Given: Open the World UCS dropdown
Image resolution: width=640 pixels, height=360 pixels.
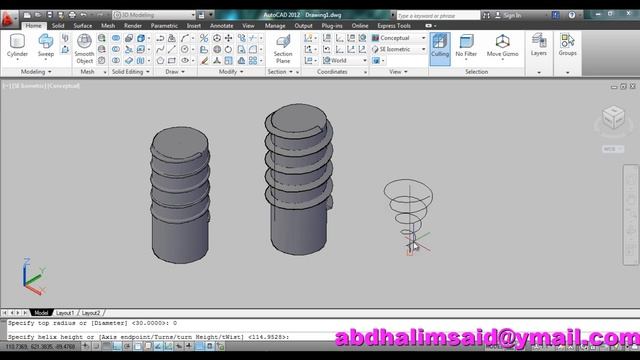Looking at the screenshot, I should point(345,60).
